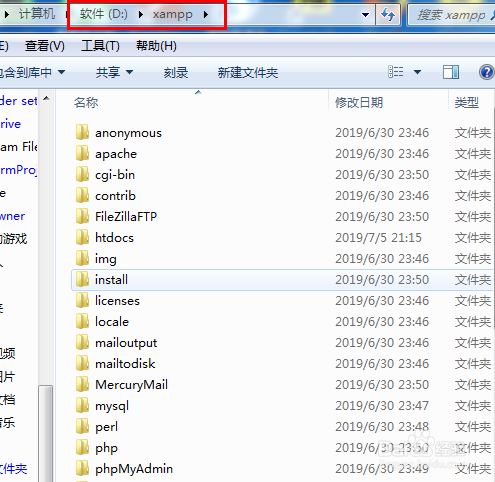Click the mysql date 2019/6/30 23:47
The image size is (495, 482).
[x=382, y=406]
